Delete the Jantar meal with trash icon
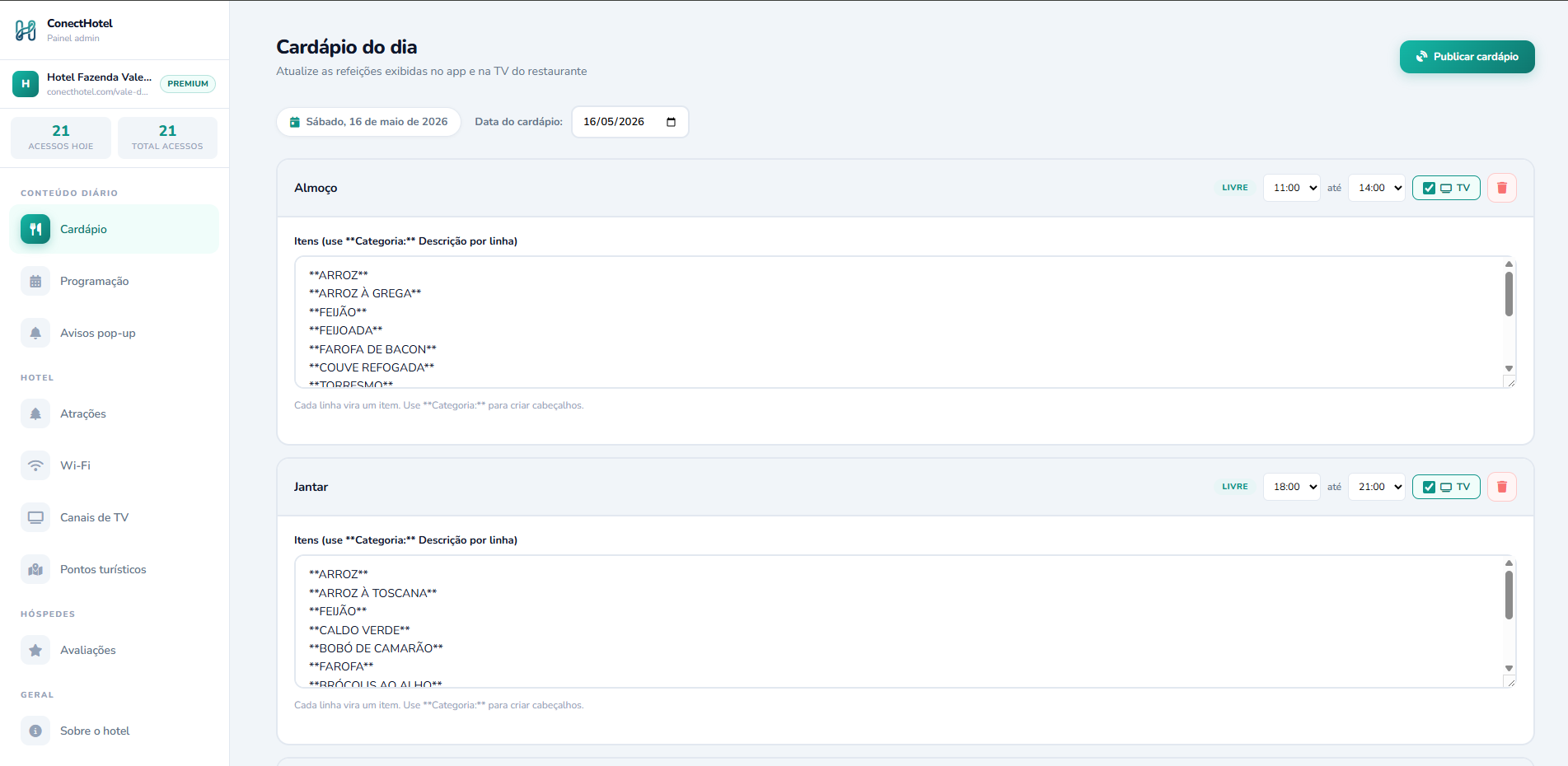The width and height of the screenshot is (1568, 766). (1501, 487)
